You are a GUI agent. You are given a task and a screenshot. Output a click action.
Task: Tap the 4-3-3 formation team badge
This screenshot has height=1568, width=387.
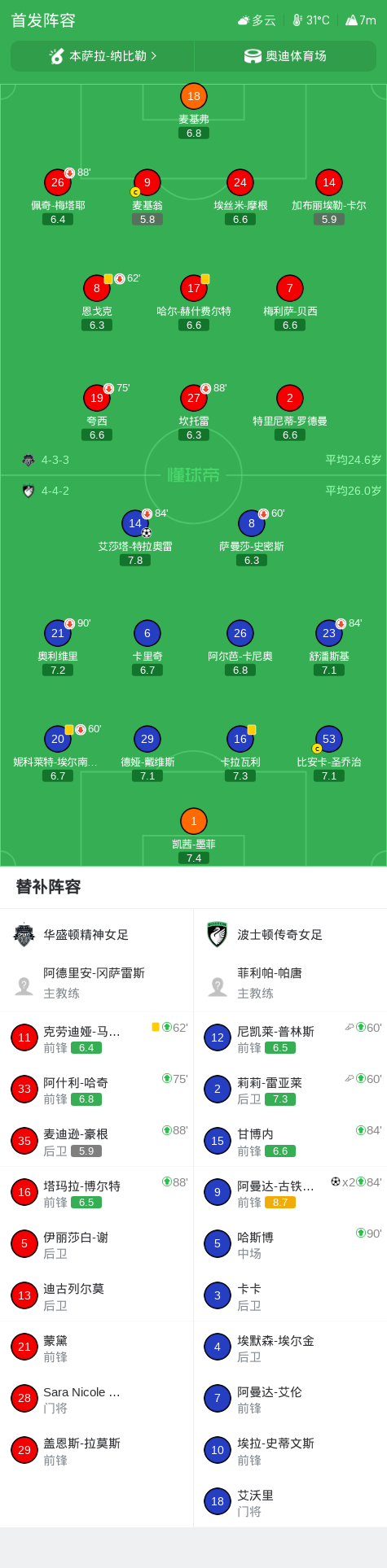[x=29, y=461]
